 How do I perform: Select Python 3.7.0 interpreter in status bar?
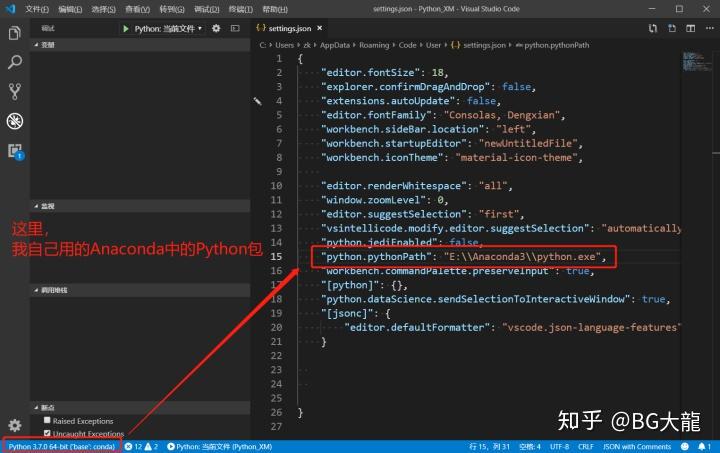tap(62, 446)
